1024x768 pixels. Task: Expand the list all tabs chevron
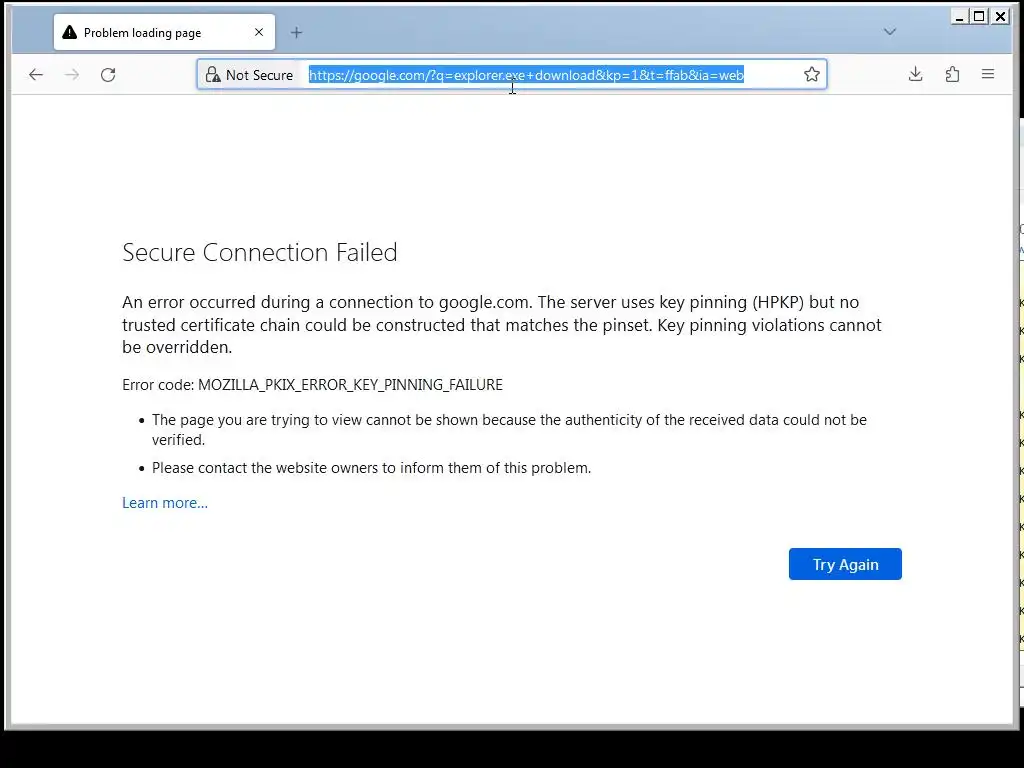(889, 32)
